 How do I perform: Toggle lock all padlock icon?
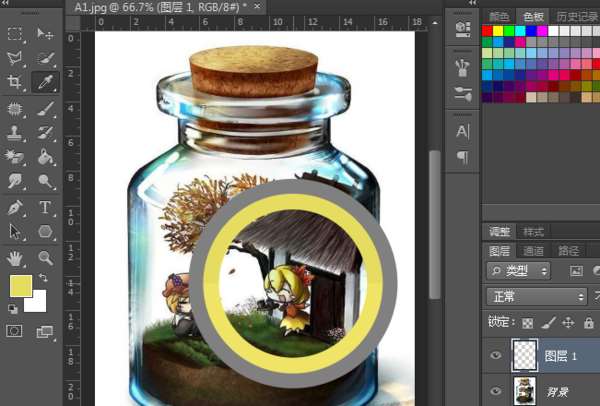click(x=589, y=323)
